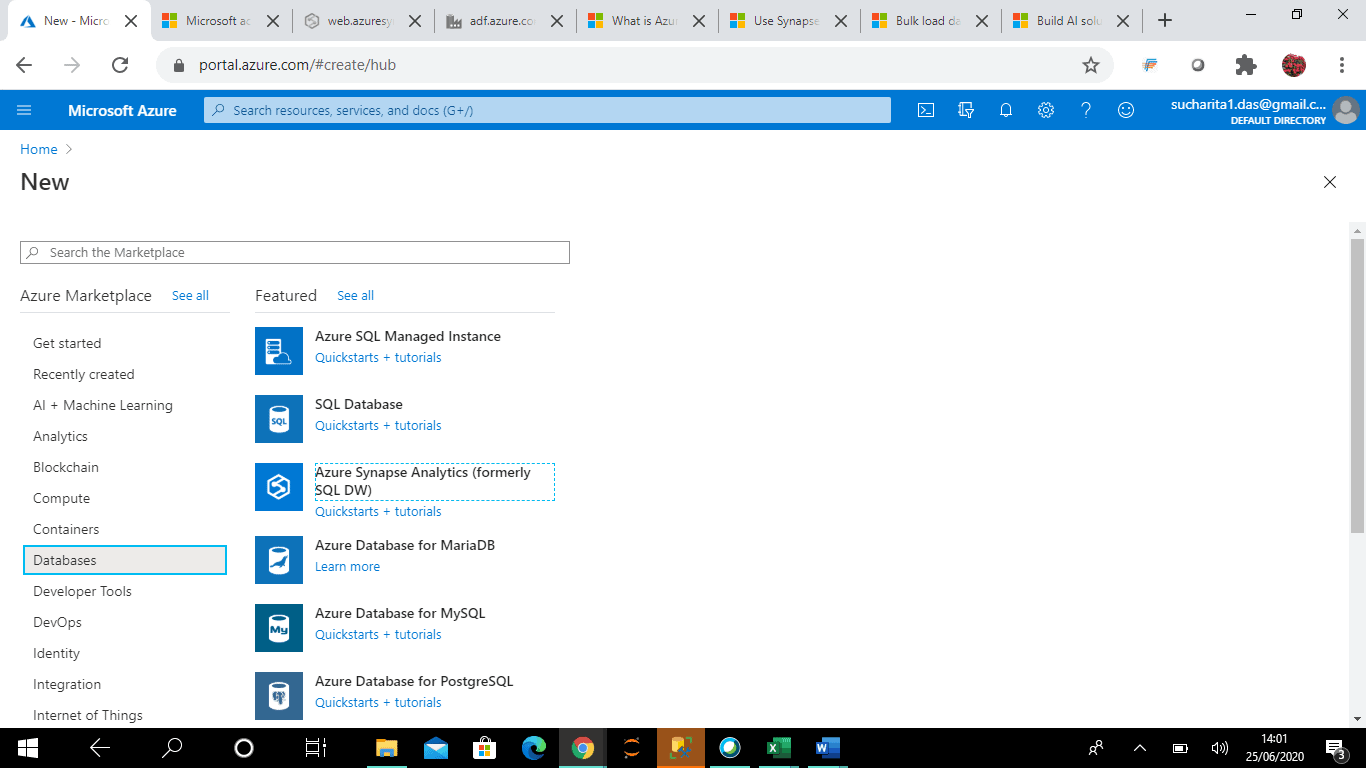Select the Azure Database for PostgreSQL icon
The height and width of the screenshot is (768, 1366).
279,696
